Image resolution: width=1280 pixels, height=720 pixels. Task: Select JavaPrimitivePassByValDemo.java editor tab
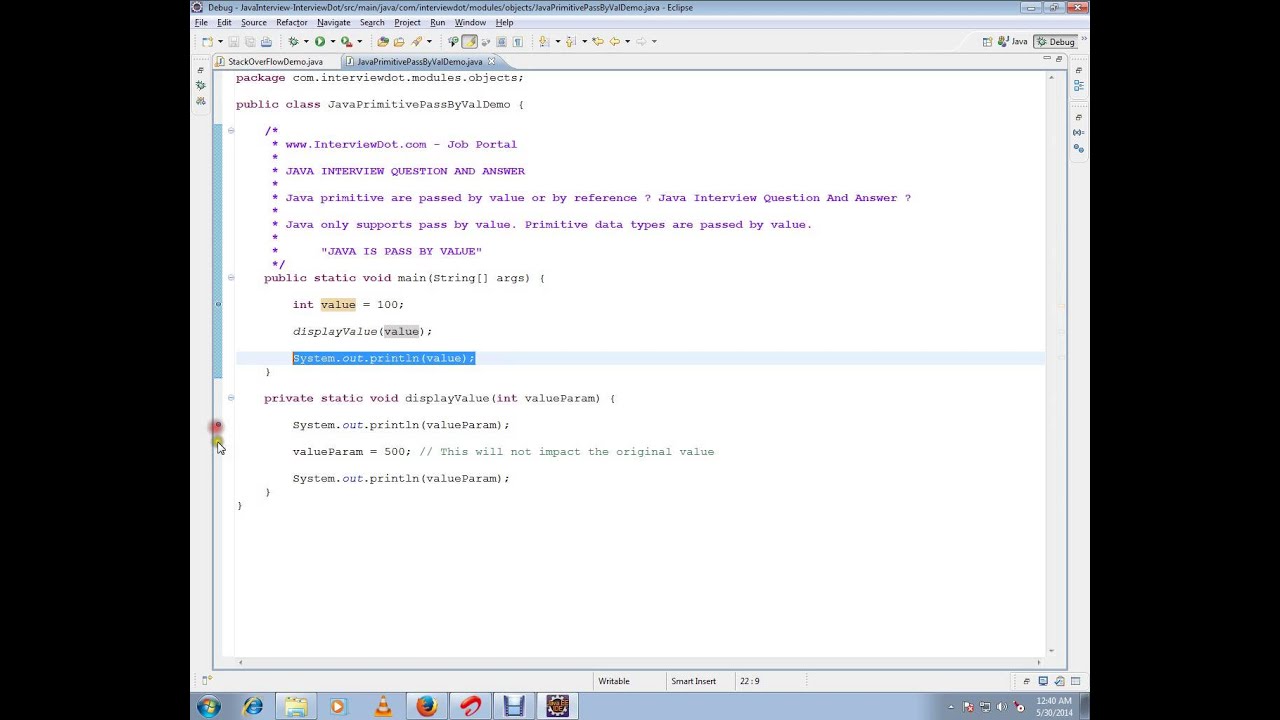420,61
